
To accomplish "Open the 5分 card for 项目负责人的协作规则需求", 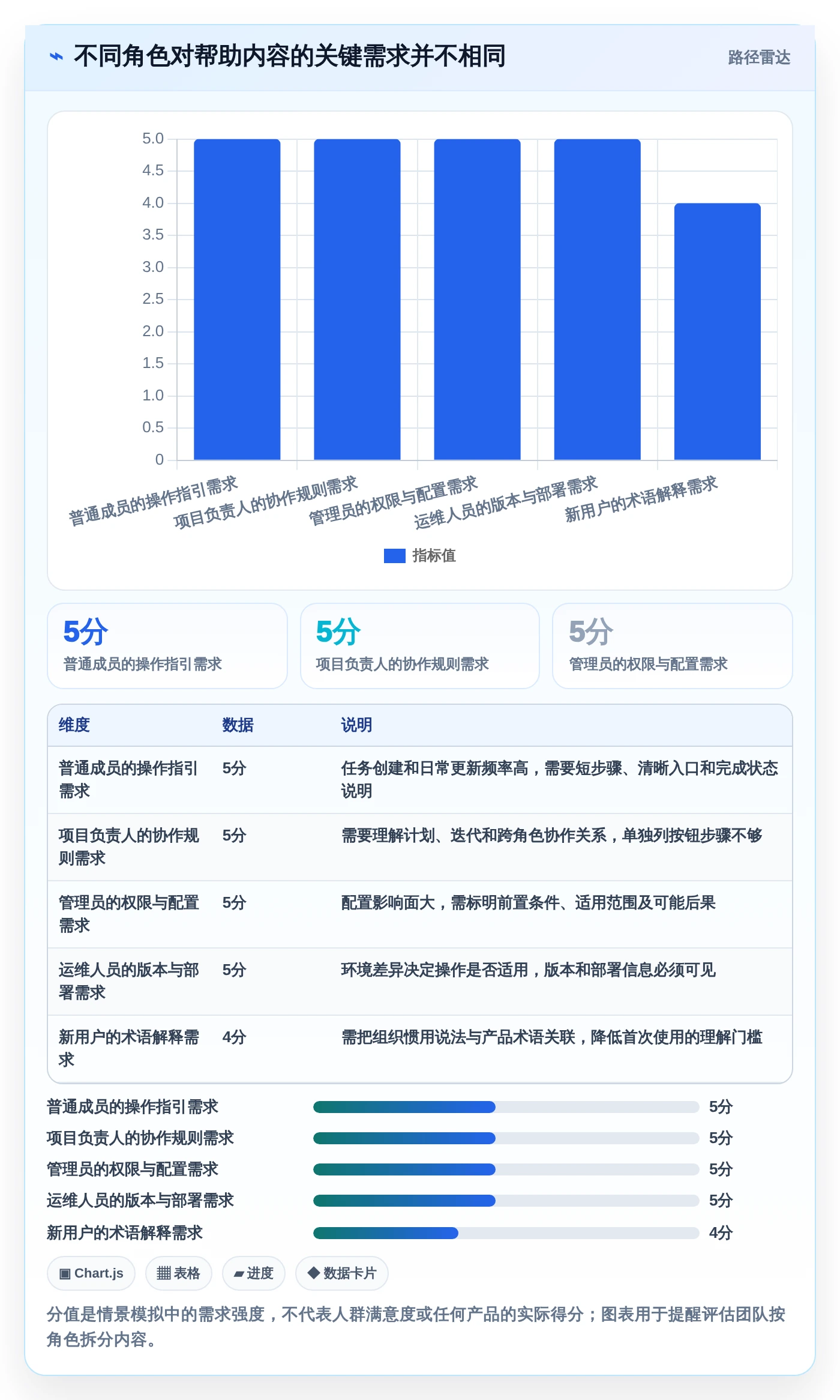I will tap(420, 646).
